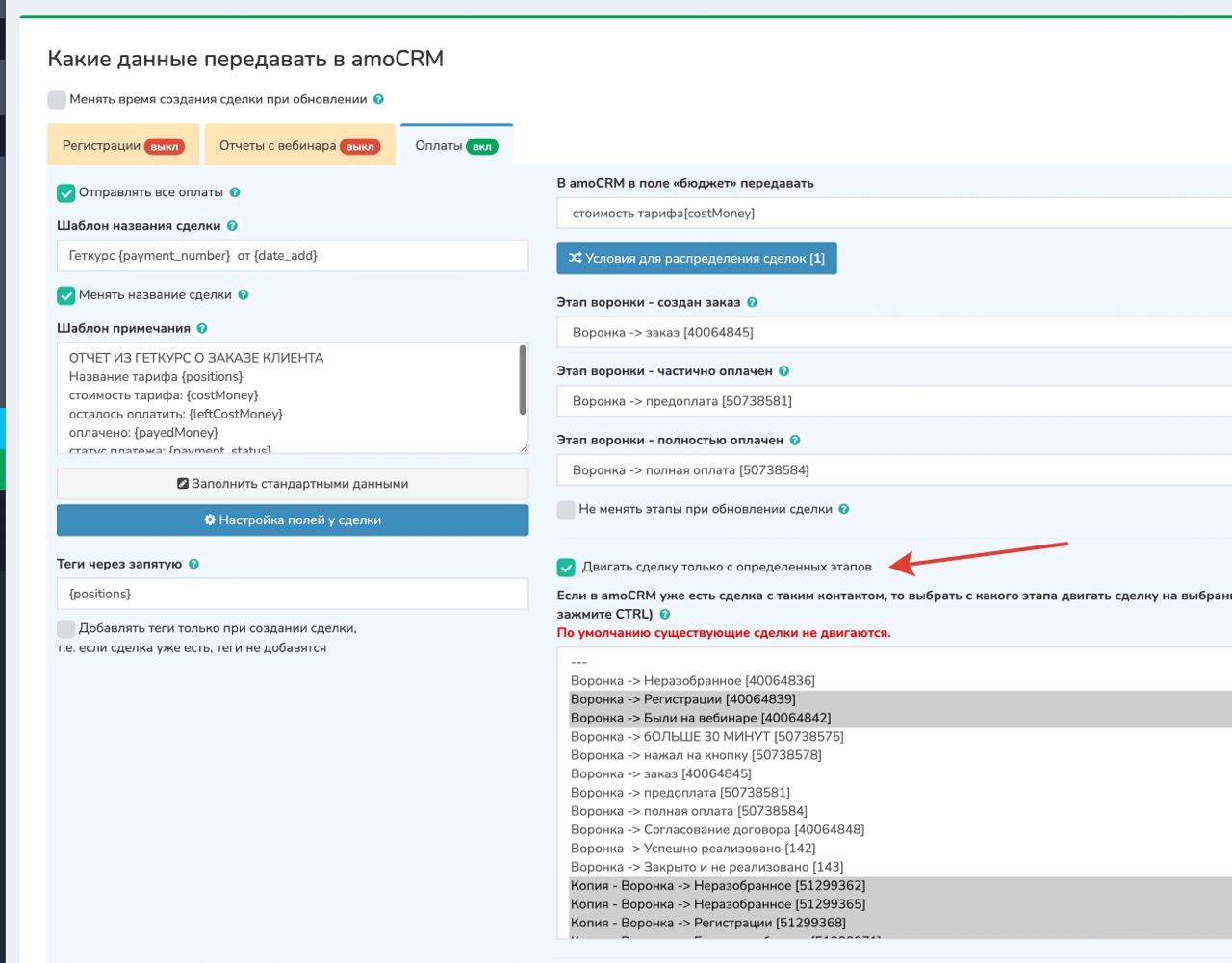Screen dimensions: 1232x963
Task: Click help icon next to 'Менять название сделки'
Action: 244,295
